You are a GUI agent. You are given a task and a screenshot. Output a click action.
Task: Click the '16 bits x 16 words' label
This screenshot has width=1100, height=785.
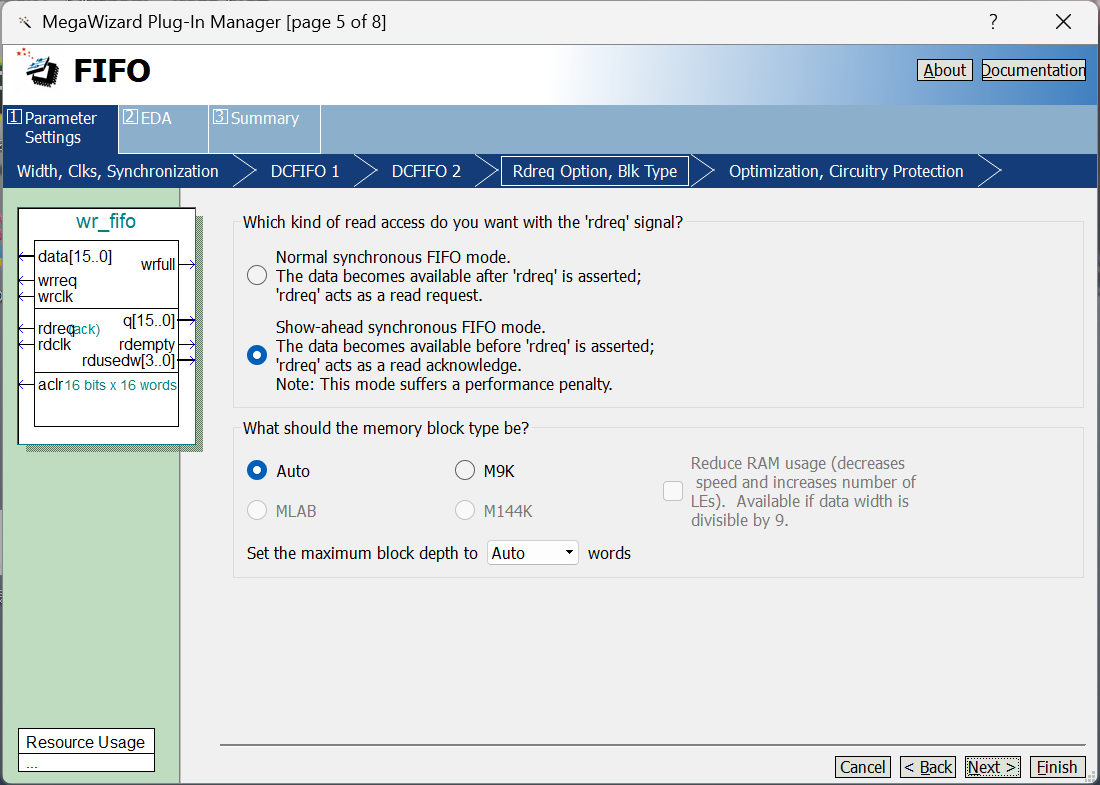click(x=121, y=385)
